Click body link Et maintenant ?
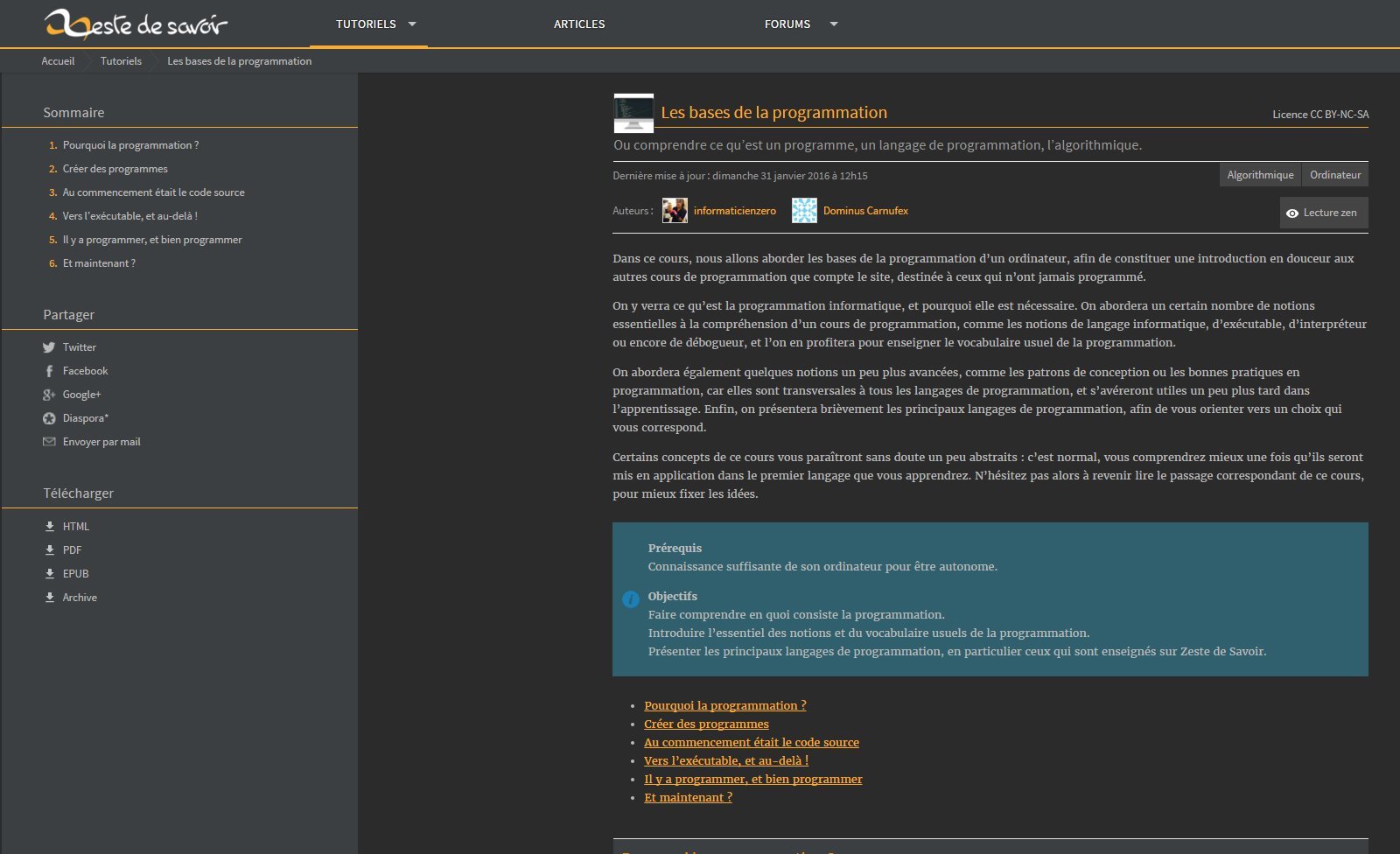 [688, 797]
